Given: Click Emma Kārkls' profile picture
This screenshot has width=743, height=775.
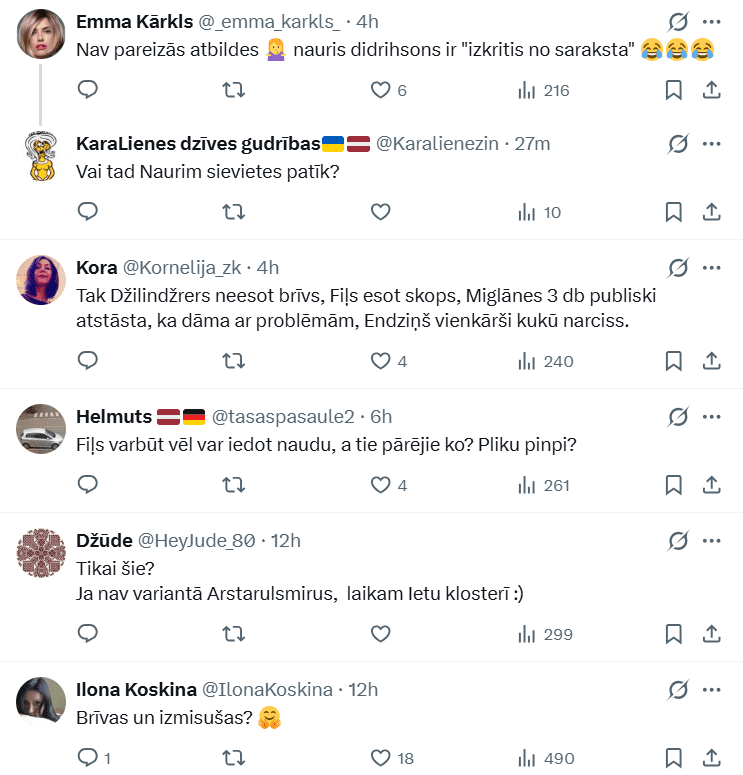Looking at the screenshot, I should click(x=42, y=34).
